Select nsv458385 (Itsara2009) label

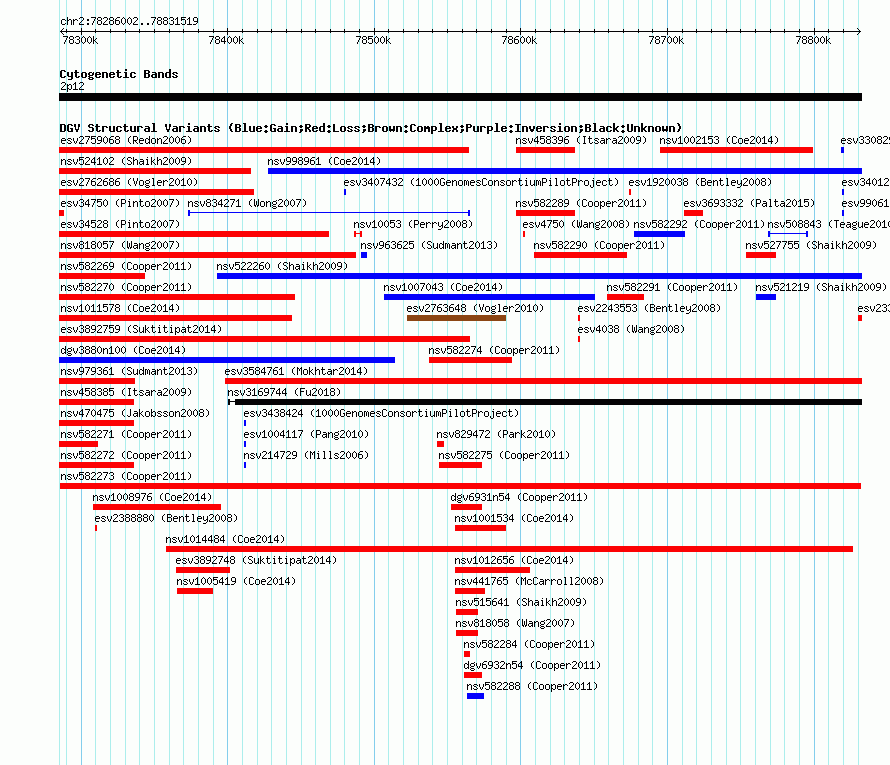pos(126,392)
